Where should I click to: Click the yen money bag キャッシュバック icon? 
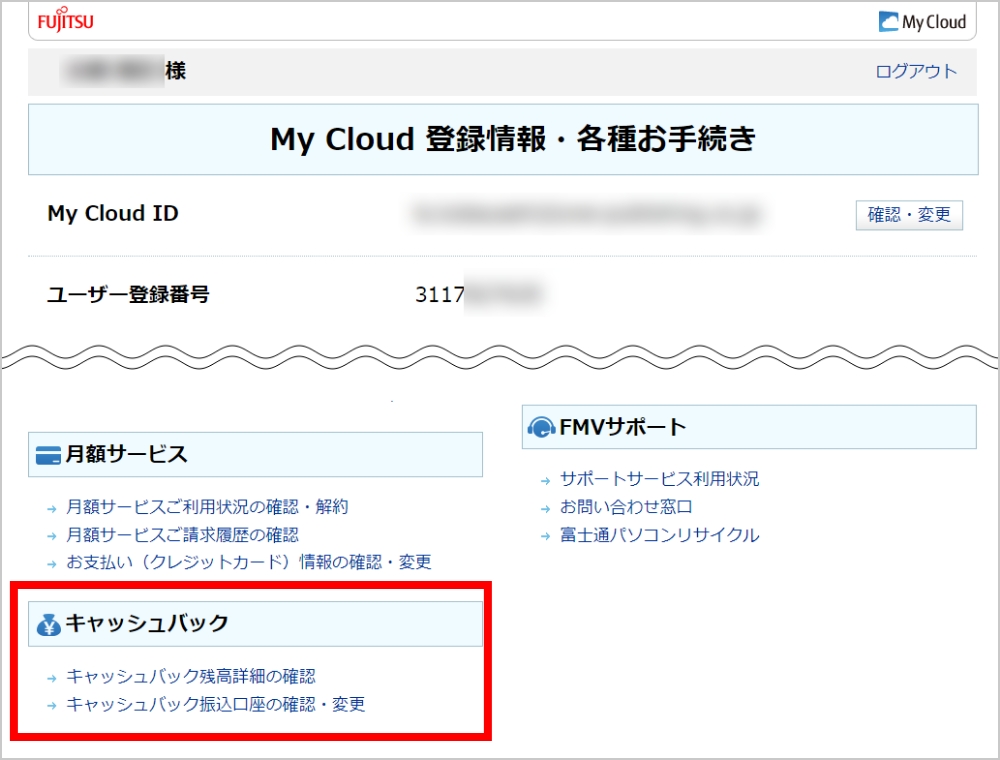48,624
